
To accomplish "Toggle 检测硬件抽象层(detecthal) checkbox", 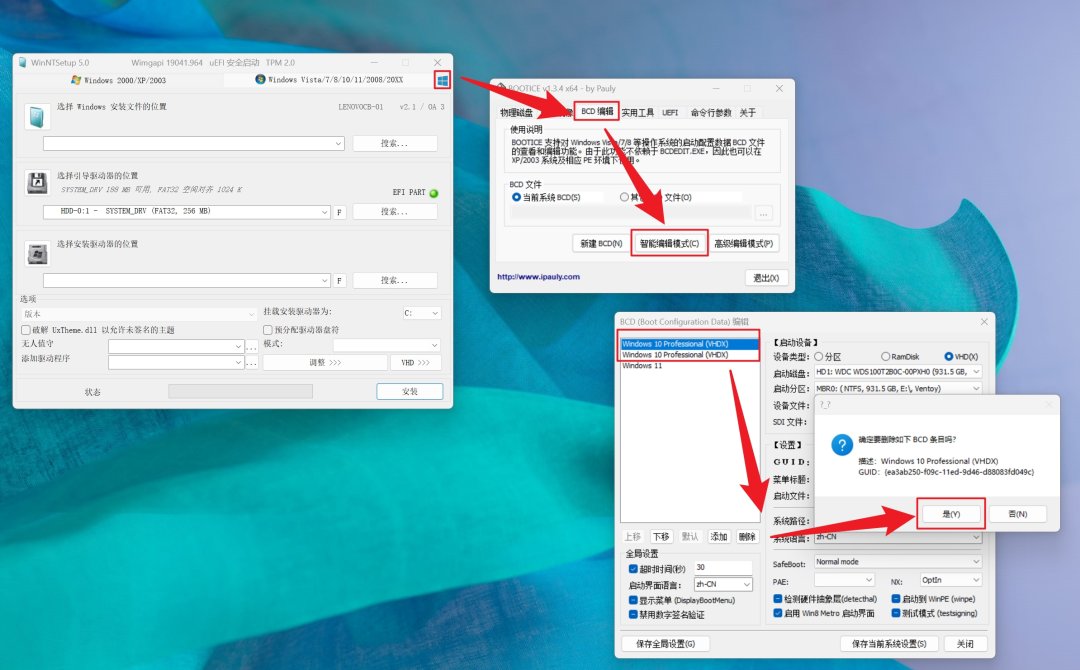I will (x=778, y=599).
